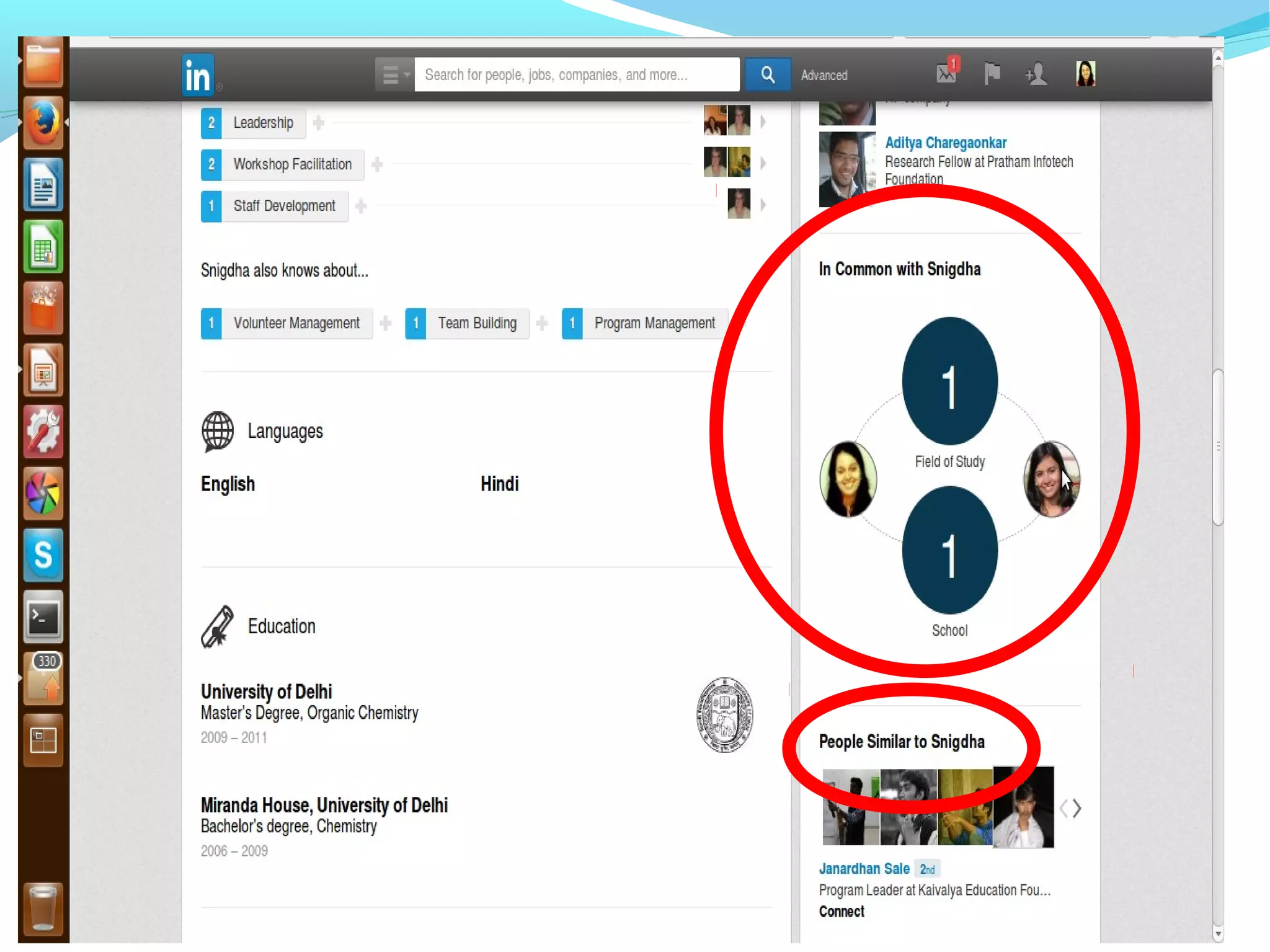Click the LinkedIn home logo
Image resolution: width=1270 pixels, height=952 pixels.
[x=198, y=75]
